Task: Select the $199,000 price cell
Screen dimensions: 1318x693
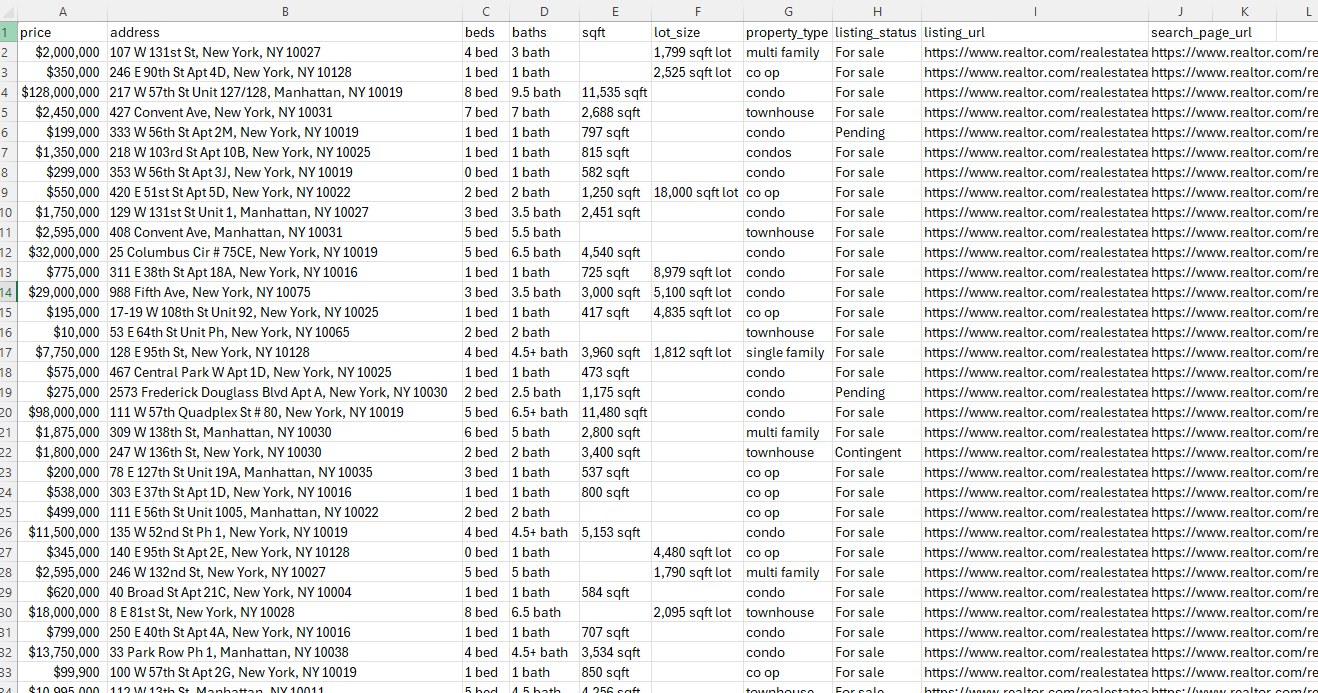Action: tap(62, 132)
